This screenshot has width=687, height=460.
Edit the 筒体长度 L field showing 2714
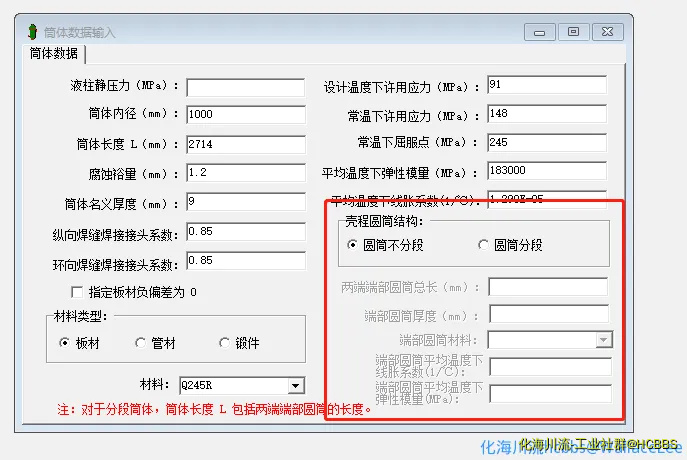246,144
